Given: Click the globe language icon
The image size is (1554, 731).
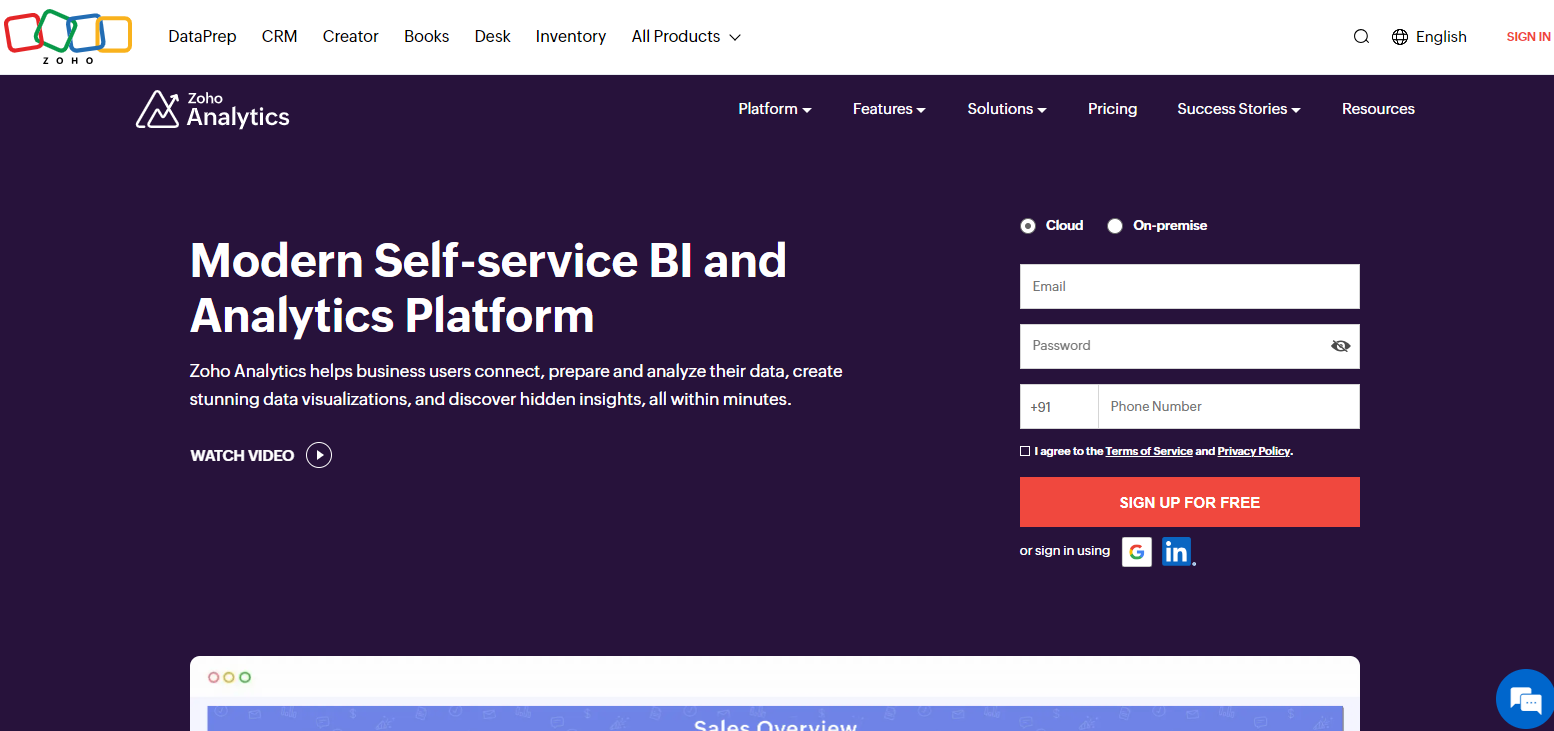Looking at the screenshot, I should 1400,37.
